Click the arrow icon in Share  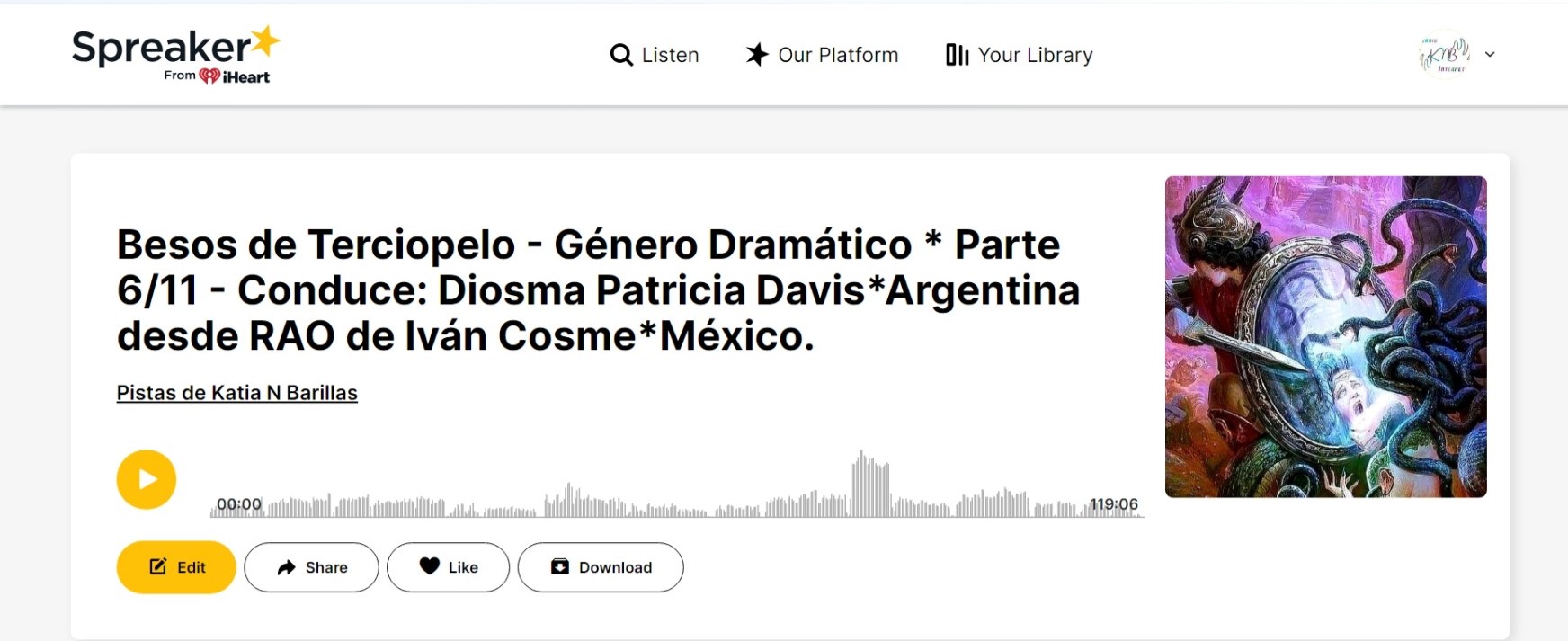pyautogui.click(x=287, y=567)
